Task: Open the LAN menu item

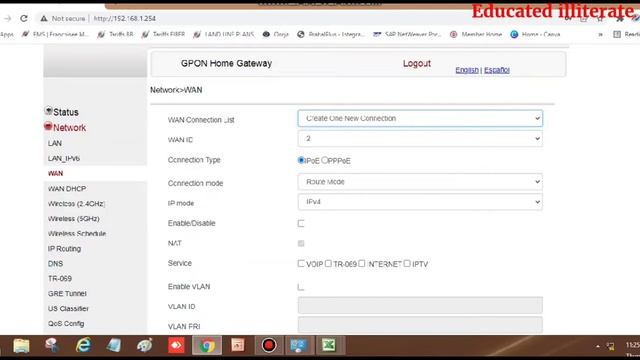Action: pyautogui.click(x=55, y=143)
